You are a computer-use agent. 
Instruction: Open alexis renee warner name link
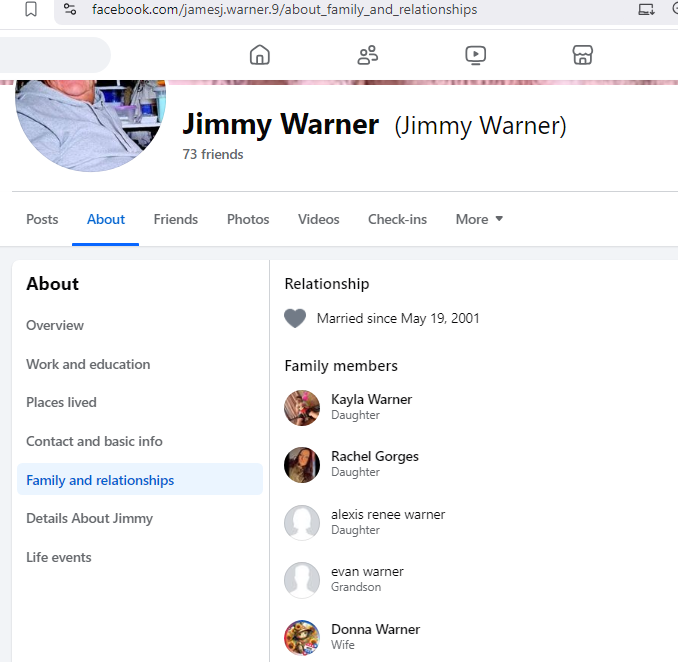pos(388,514)
